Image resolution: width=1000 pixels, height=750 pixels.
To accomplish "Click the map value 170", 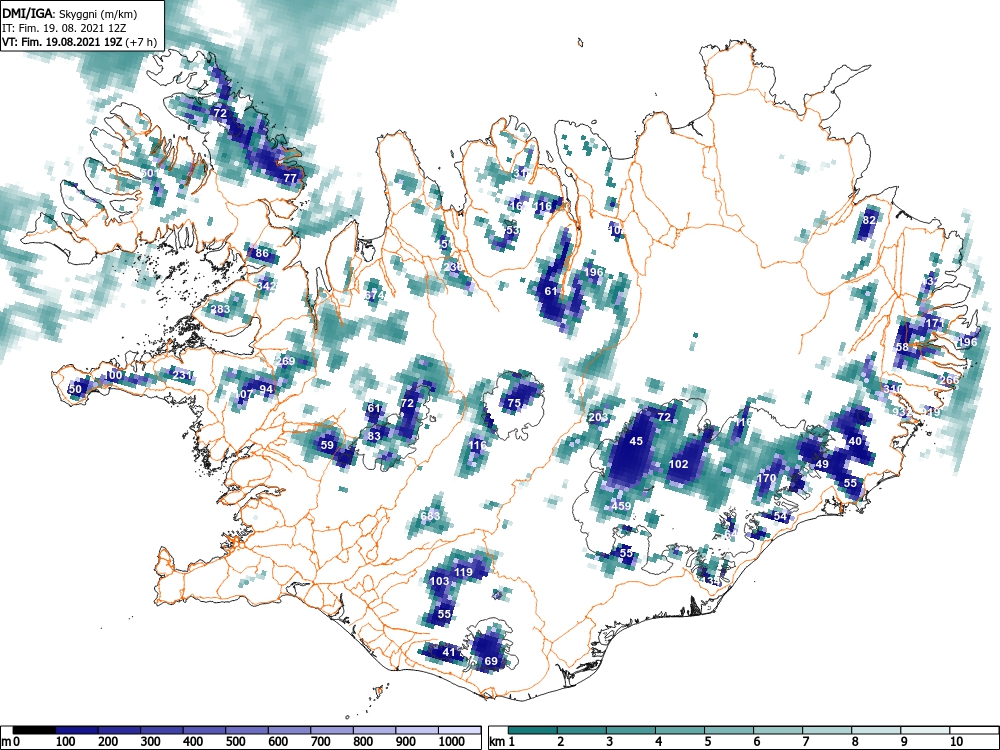I will click(767, 478).
